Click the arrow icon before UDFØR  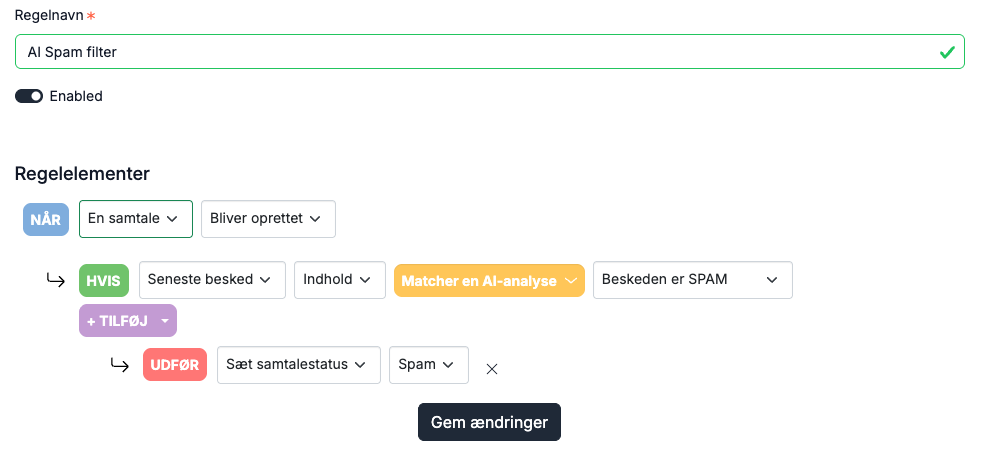[120, 365]
